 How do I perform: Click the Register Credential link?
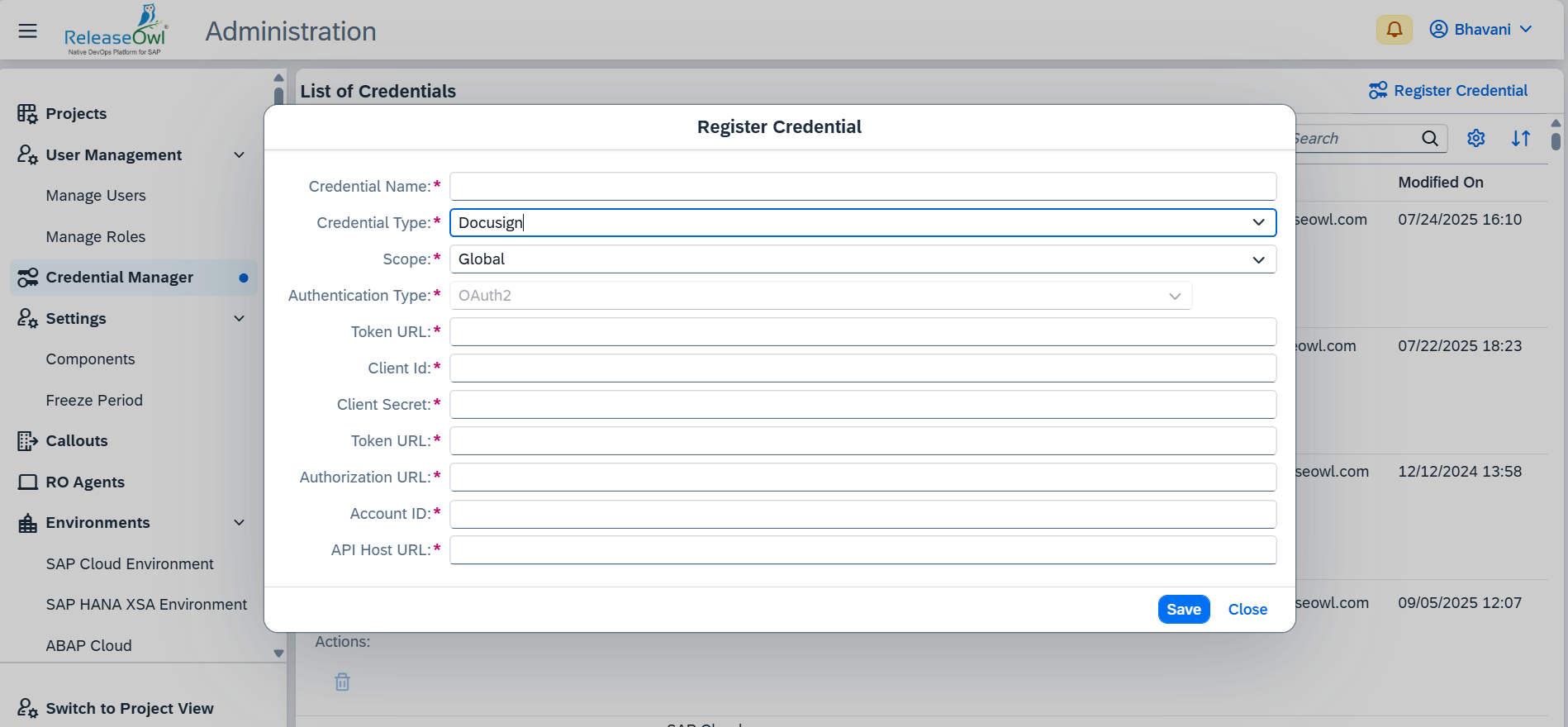pyautogui.click(x=1448, y=91)
